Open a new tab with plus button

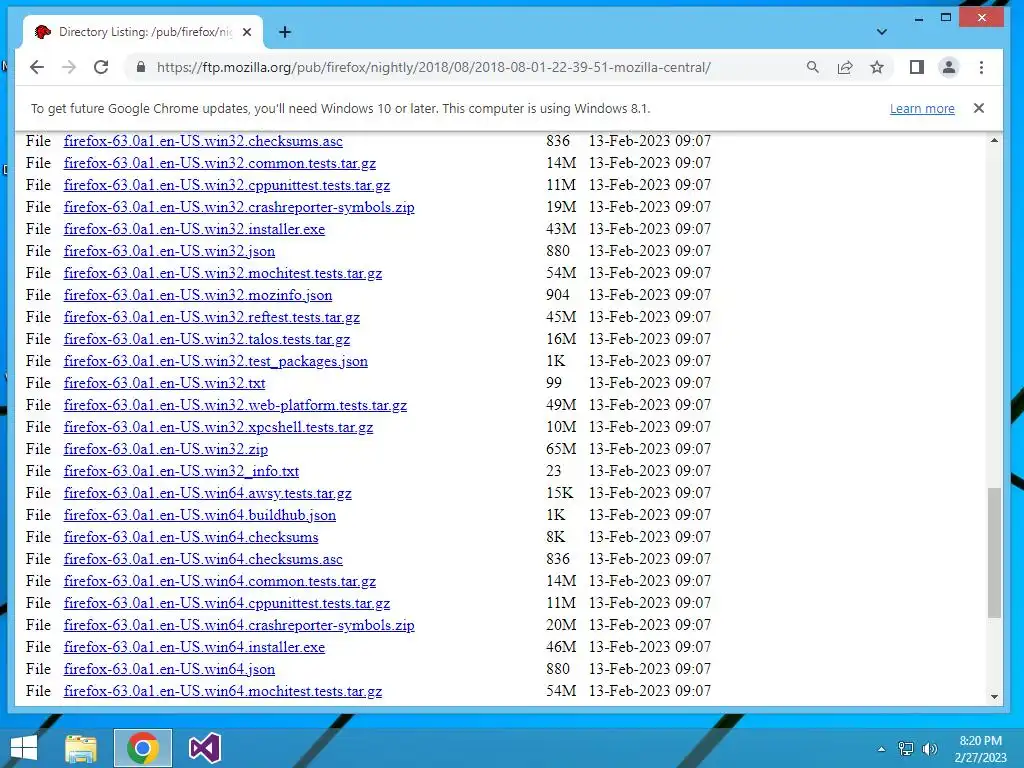pyautogui.click(x=285, y=32)
